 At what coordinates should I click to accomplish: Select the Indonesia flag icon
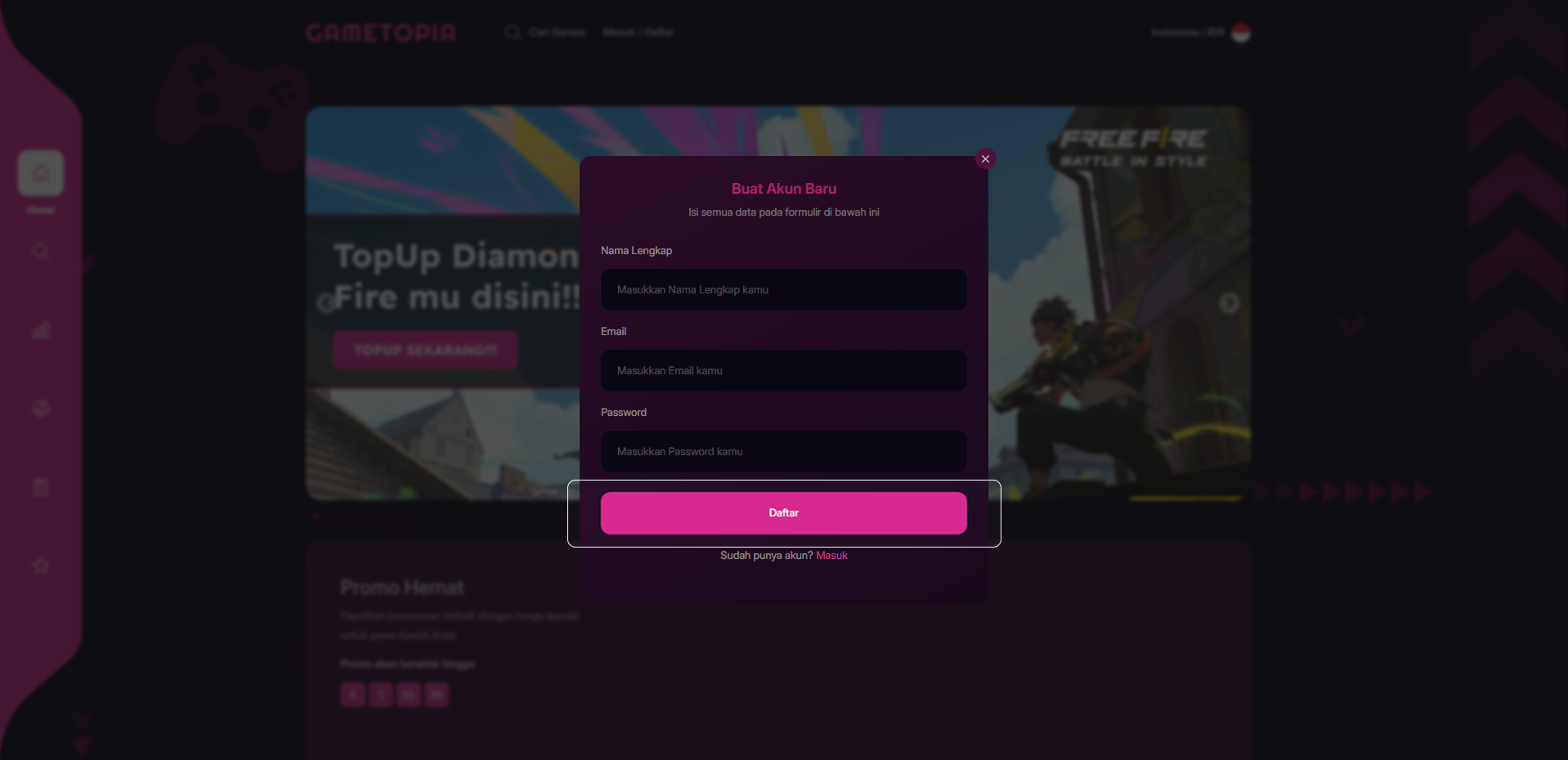[x=1241, y=33]
